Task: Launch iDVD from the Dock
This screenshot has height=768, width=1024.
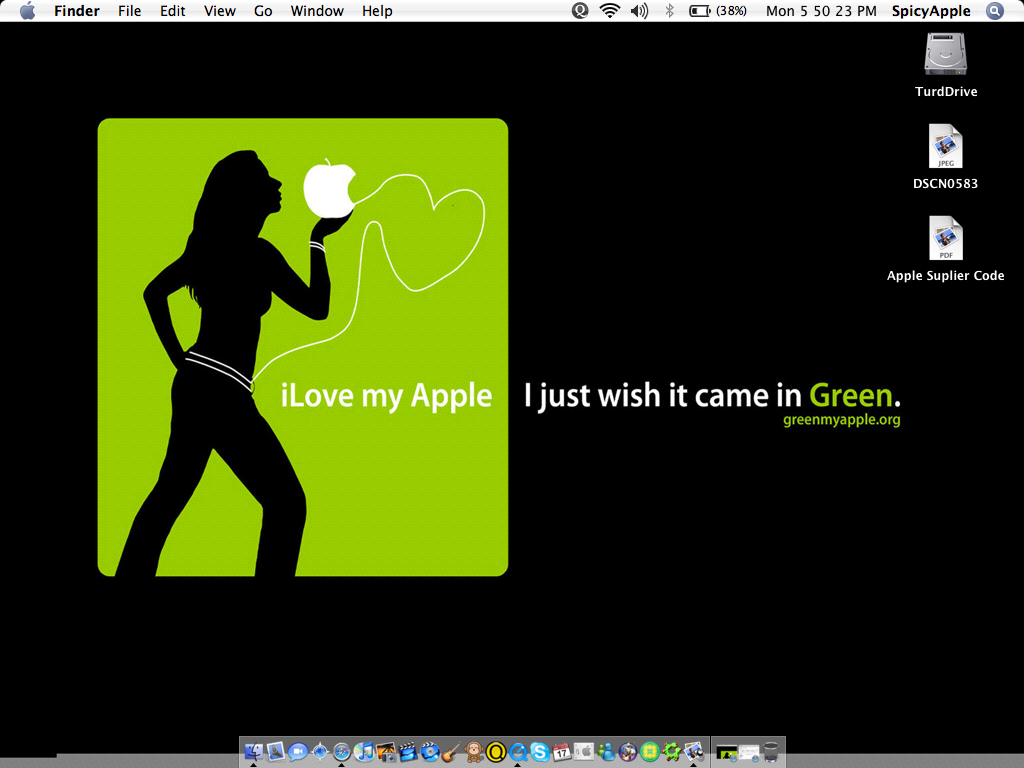Action: (430, 752)
